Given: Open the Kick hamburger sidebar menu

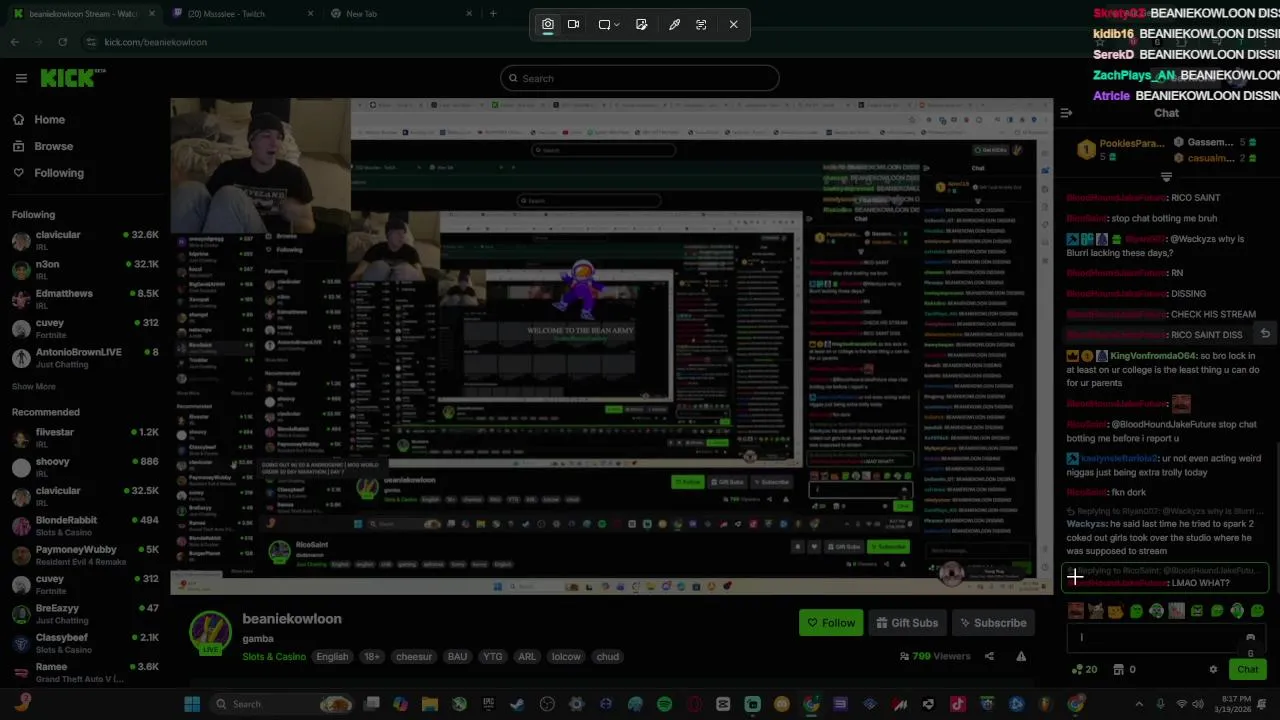Looking at the screenshot, I should [21, 78].
